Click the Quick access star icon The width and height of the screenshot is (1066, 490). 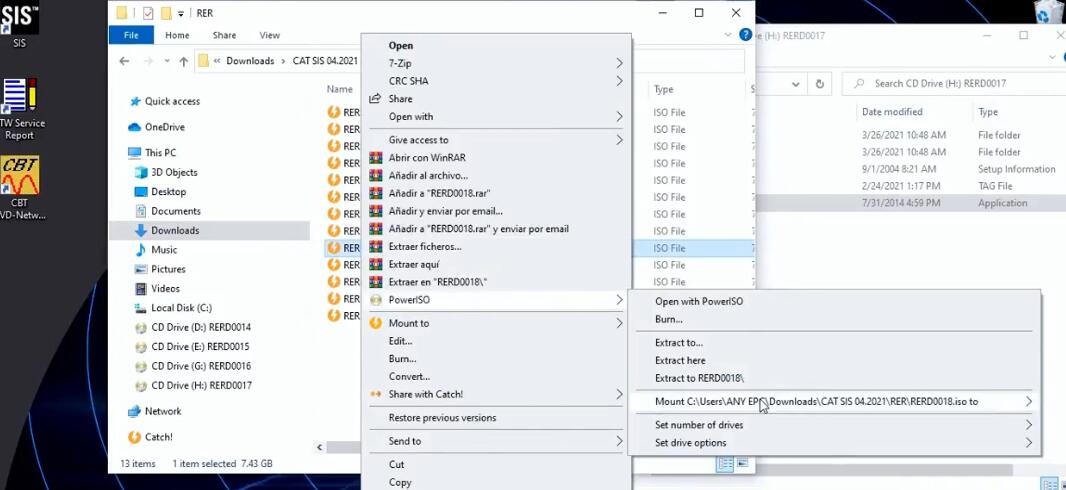tap(135, 101)
